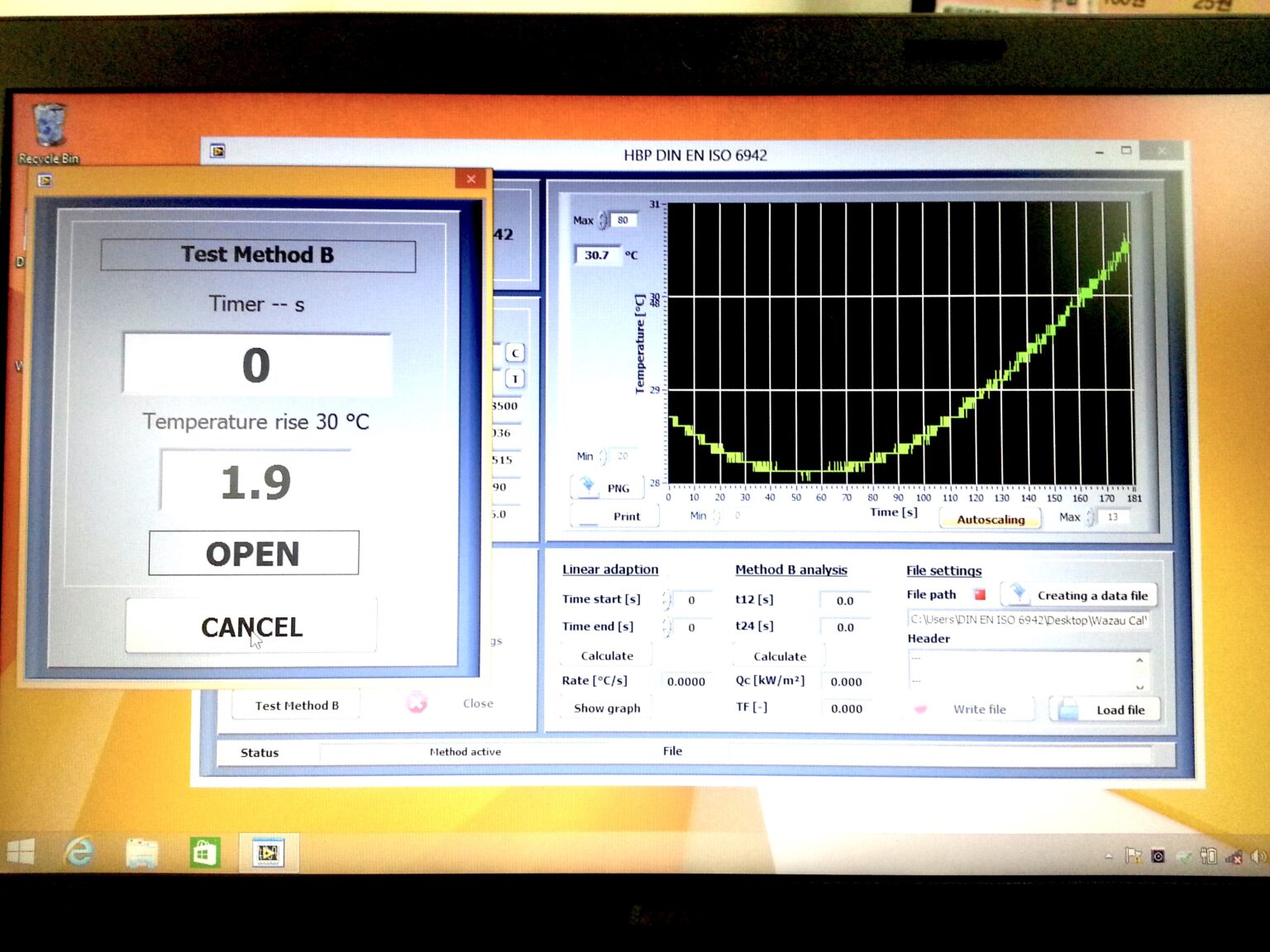Adjust the Time start stepper
1270x952 pixels.
click(x=666, y=600)
